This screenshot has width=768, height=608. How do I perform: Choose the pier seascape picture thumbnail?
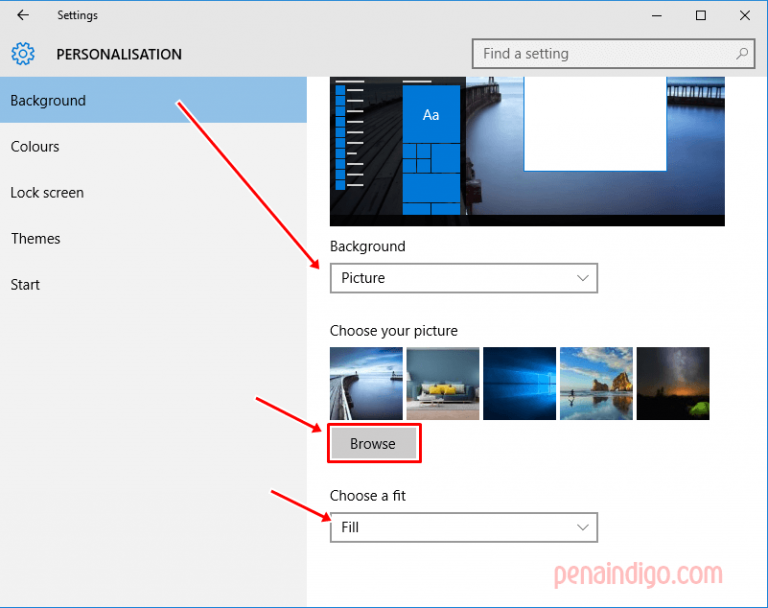(366, 384)
